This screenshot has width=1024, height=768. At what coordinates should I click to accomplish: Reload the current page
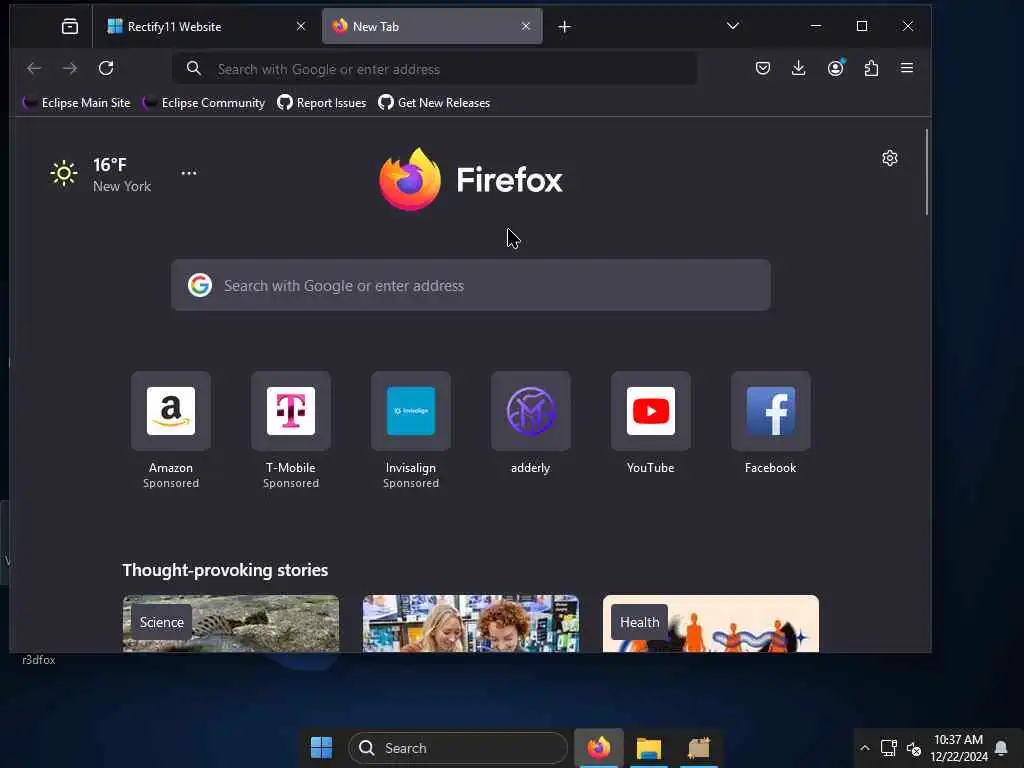[x=106, y=68]
